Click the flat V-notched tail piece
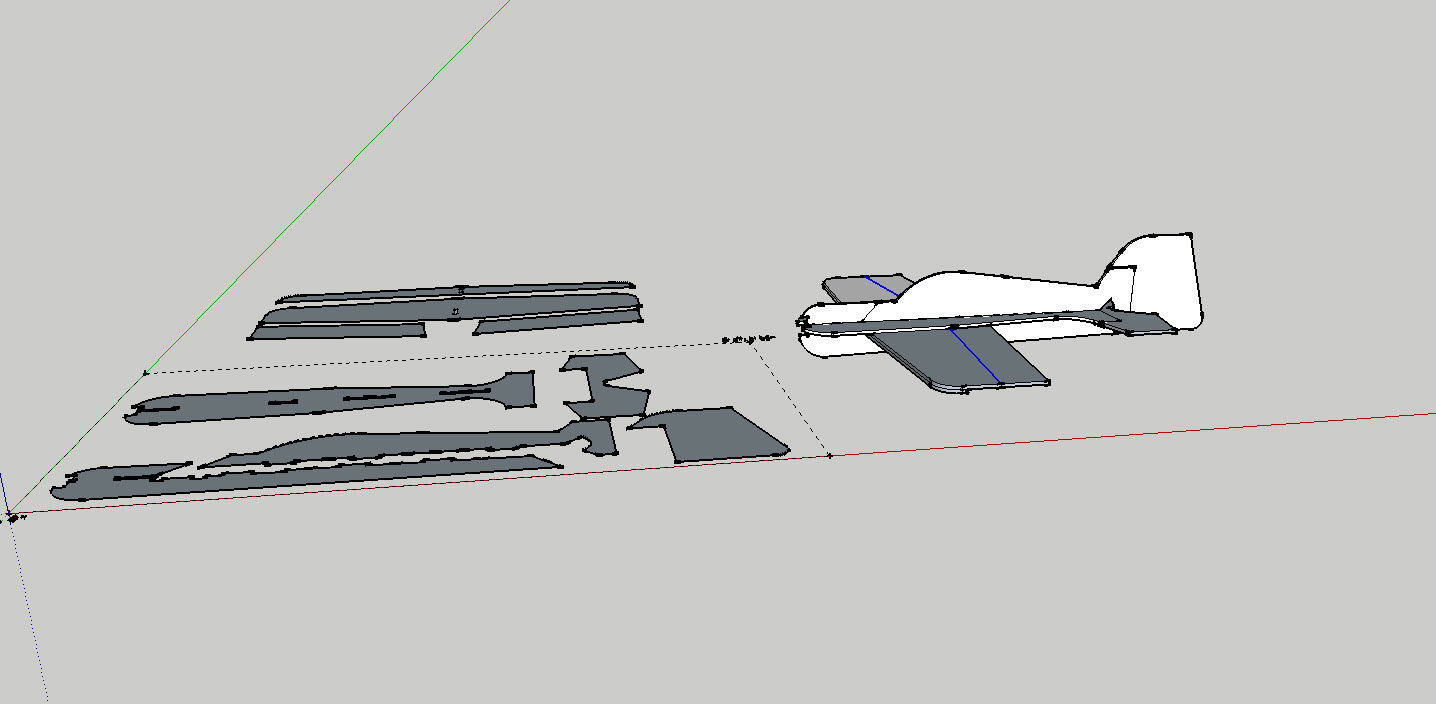 coord(604,390)
